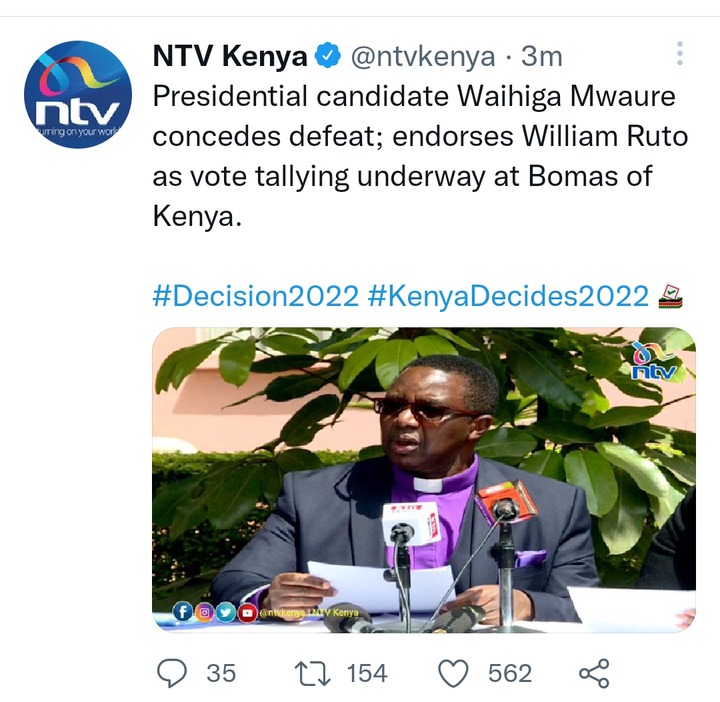The height and width of the screenshot is (702, 720).
Task: Click the reply comment bubble icon
Action: click(172, 673)
